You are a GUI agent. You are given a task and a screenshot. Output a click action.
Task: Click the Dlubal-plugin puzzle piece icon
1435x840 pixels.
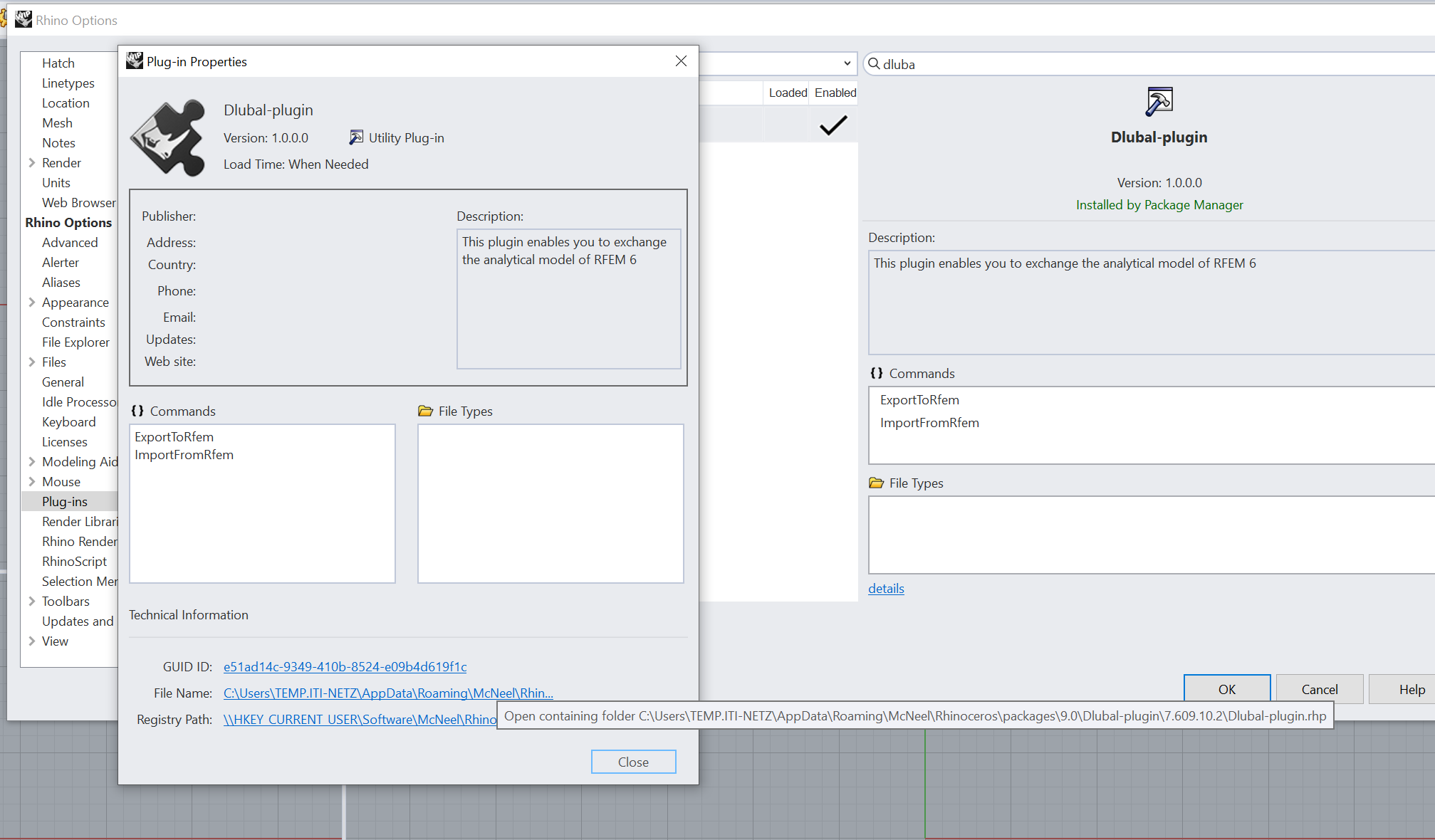pyautogui.click(x=169, y=137)
